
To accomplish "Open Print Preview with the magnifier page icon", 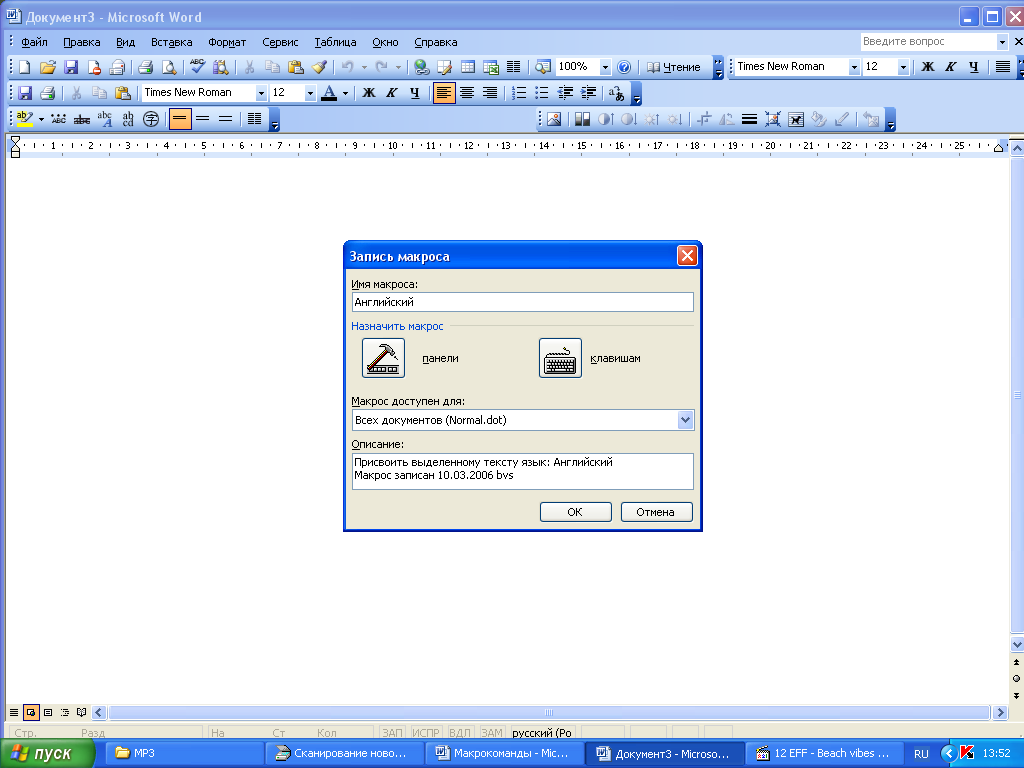I will (169, 67).
